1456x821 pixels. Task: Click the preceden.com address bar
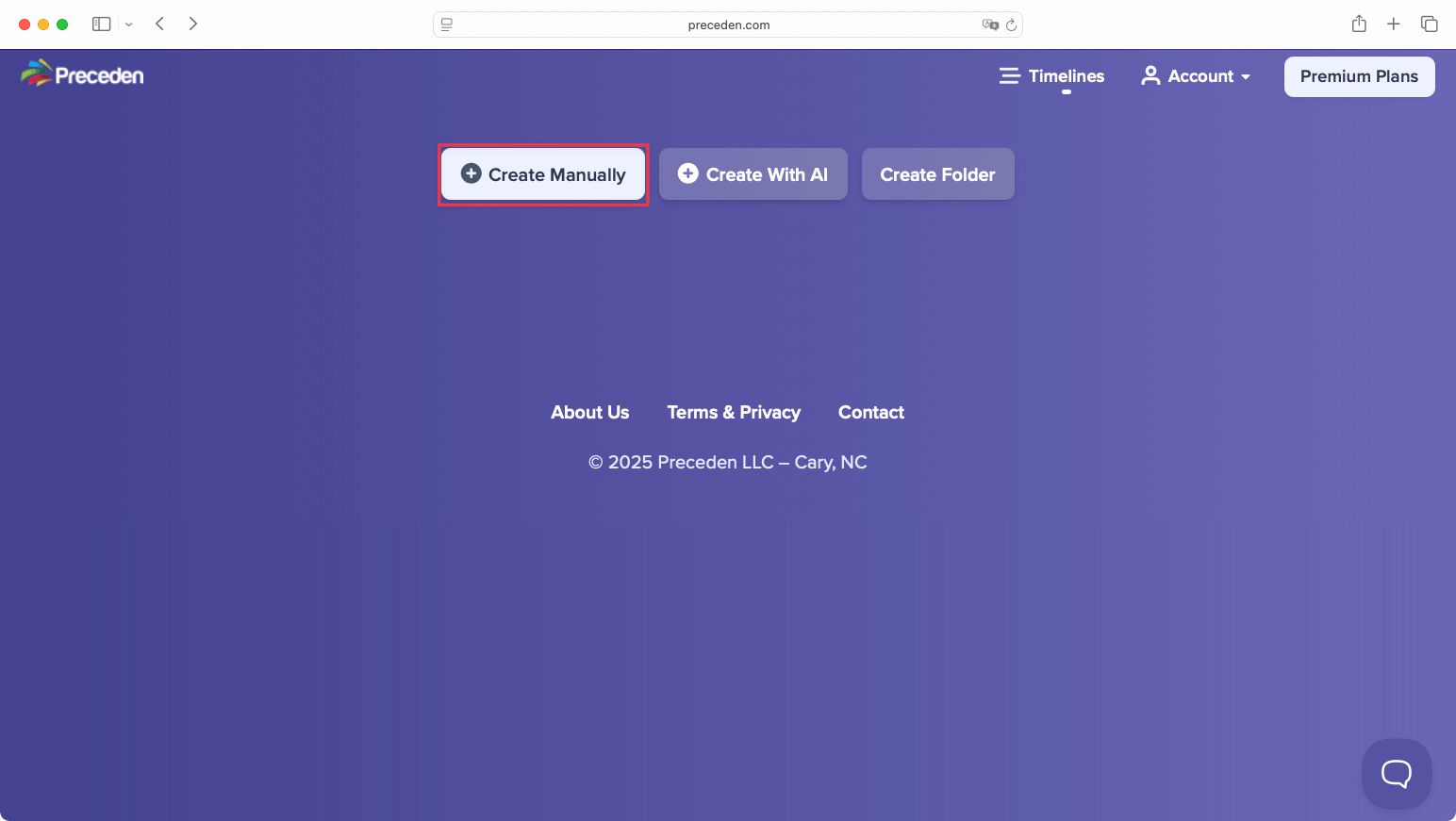[728, 25]
